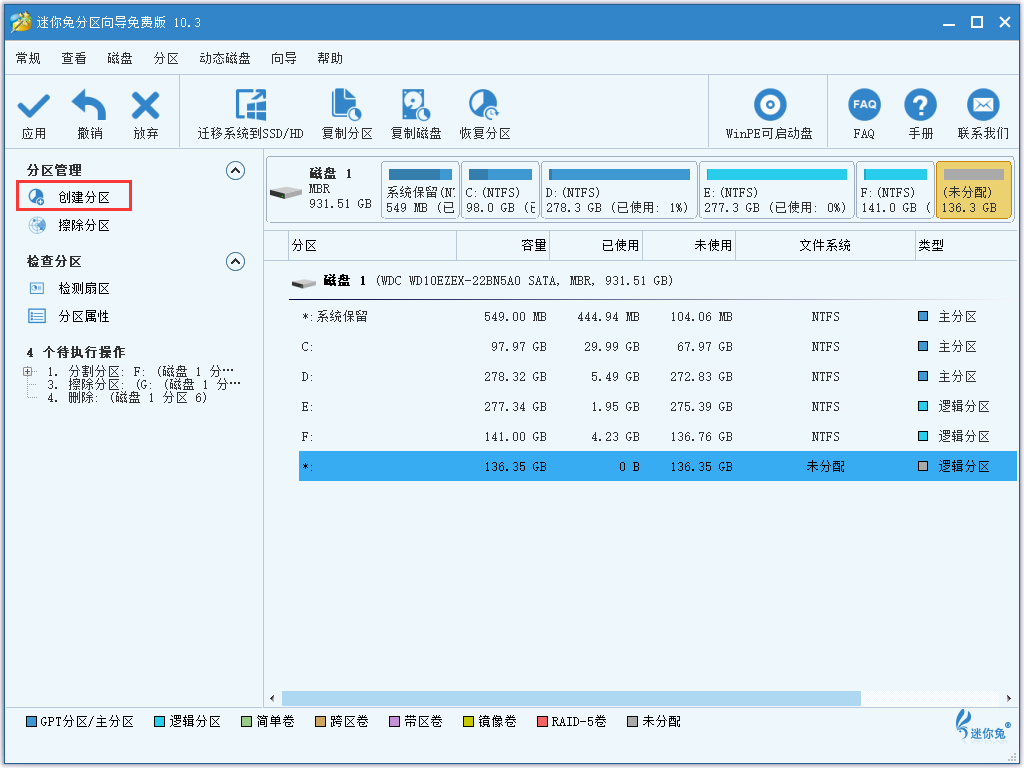Open the 向导 menu
This screenshot has height=768, width=1024.
[283, 58]
